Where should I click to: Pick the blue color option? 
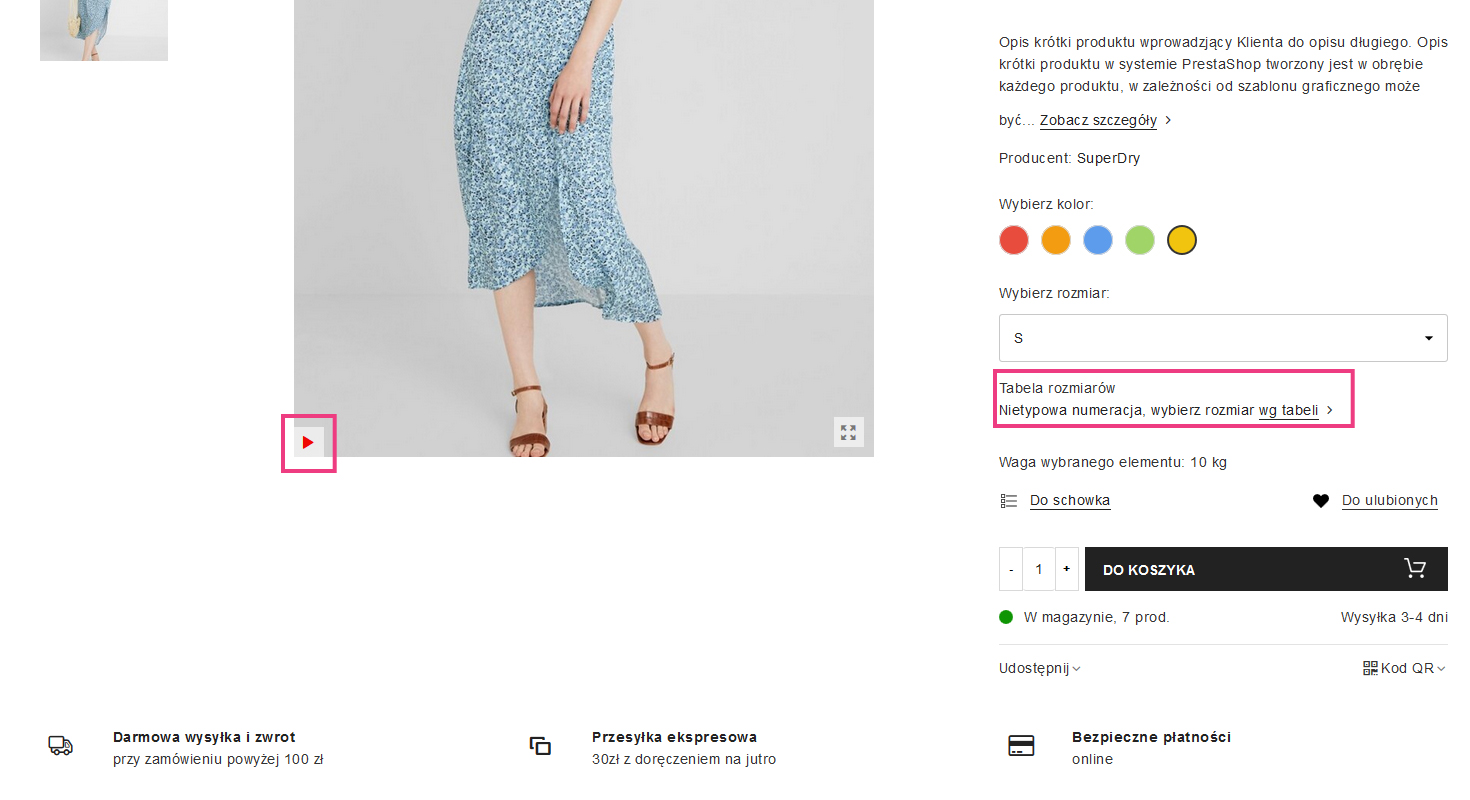pyautogui.click(x=1098, y=240)
